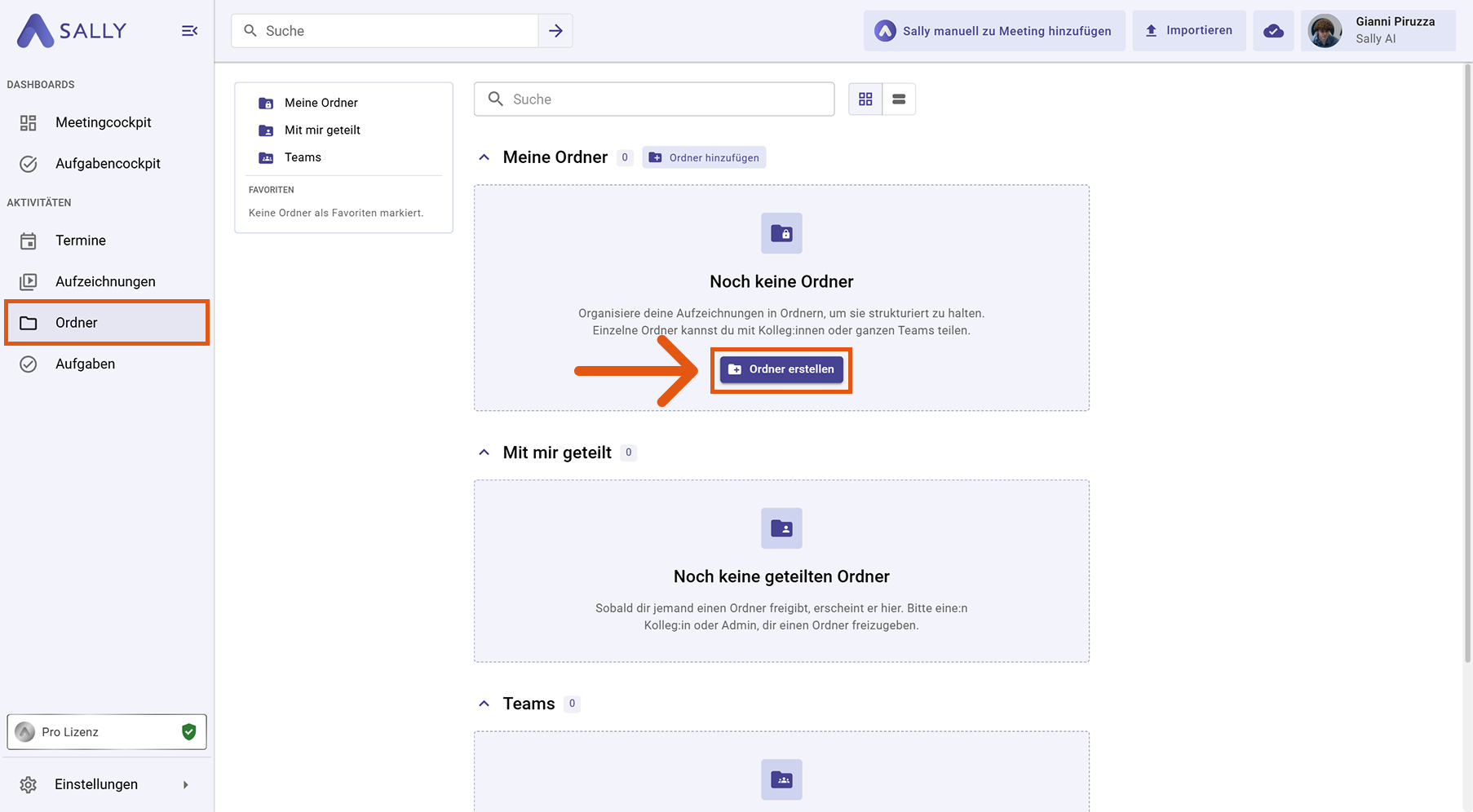The image size is (1473, 812).
Task: Click the shared folder icon in Mit mir geteilt
Action: point(781,528)
